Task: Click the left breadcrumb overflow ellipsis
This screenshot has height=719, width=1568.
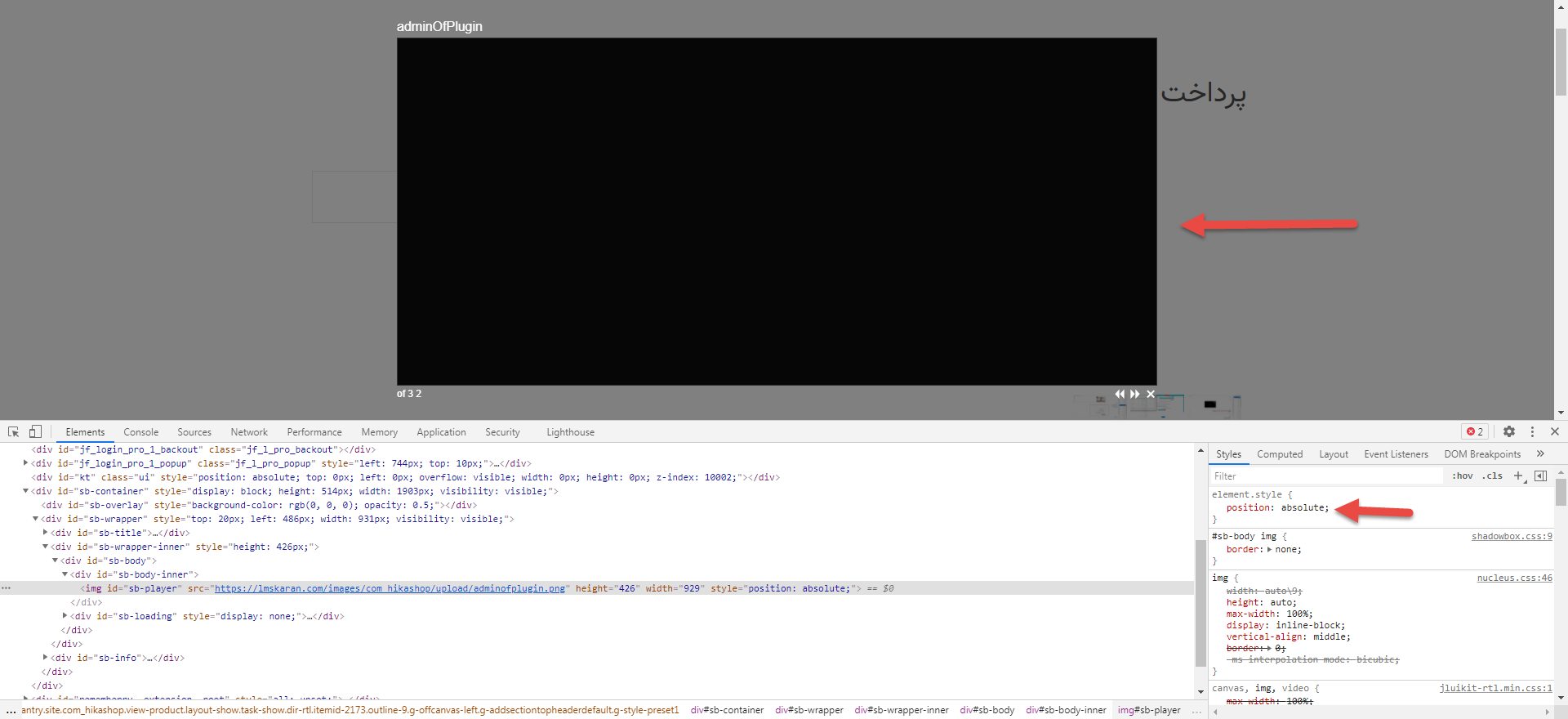Action: (11, 711)
